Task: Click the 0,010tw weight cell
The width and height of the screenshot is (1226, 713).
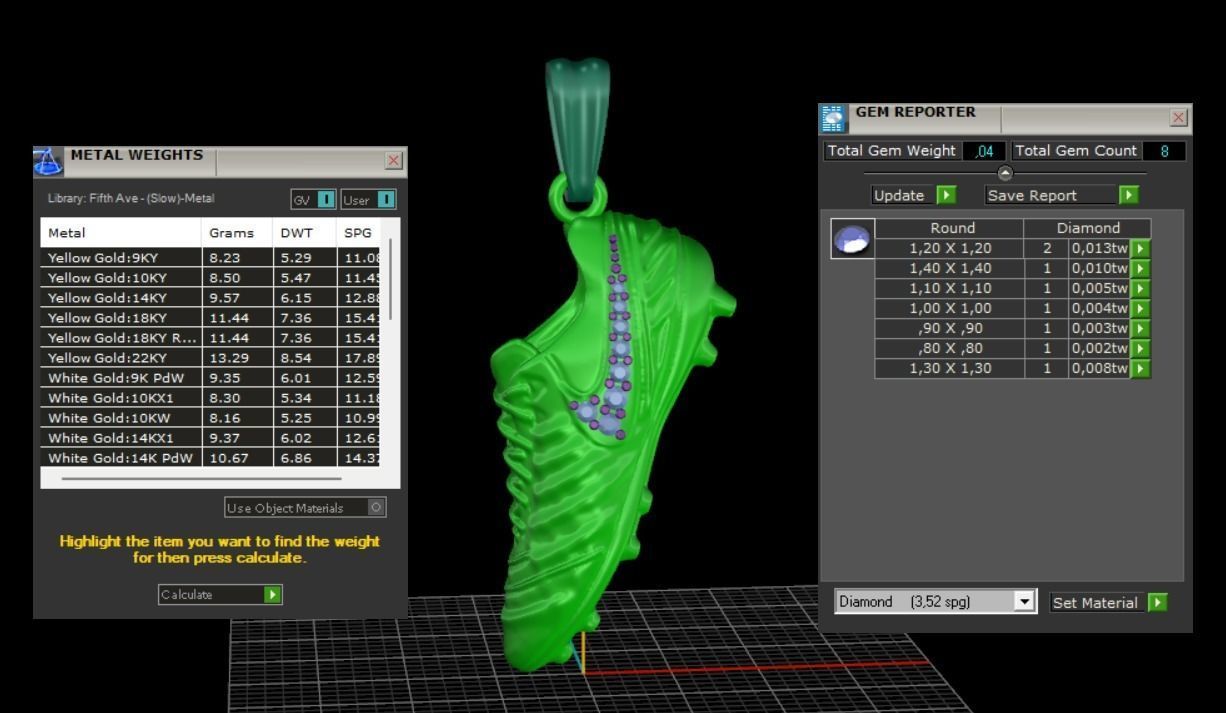Action: coord(1099,269)
